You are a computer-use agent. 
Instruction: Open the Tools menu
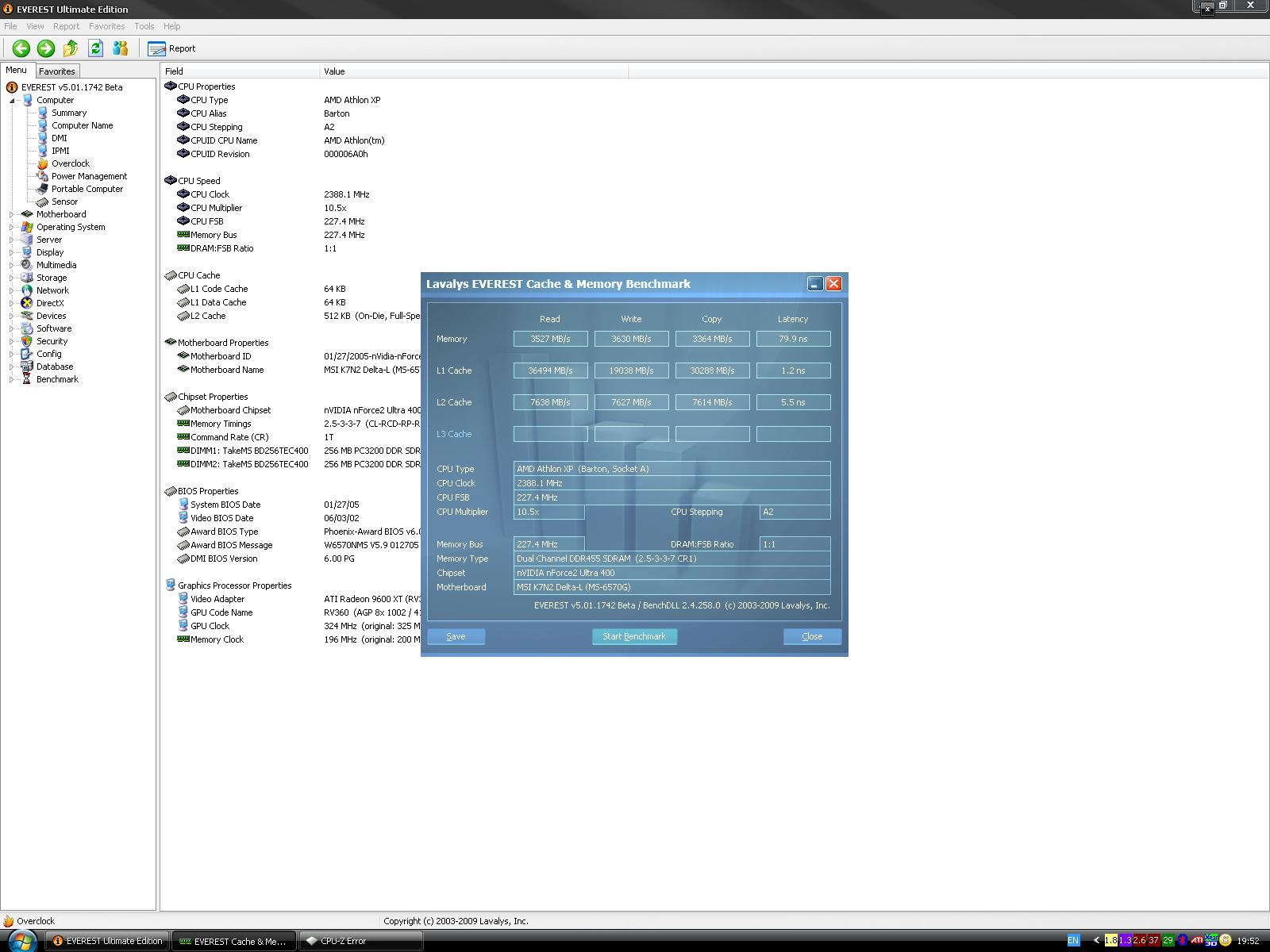(144, 26)
